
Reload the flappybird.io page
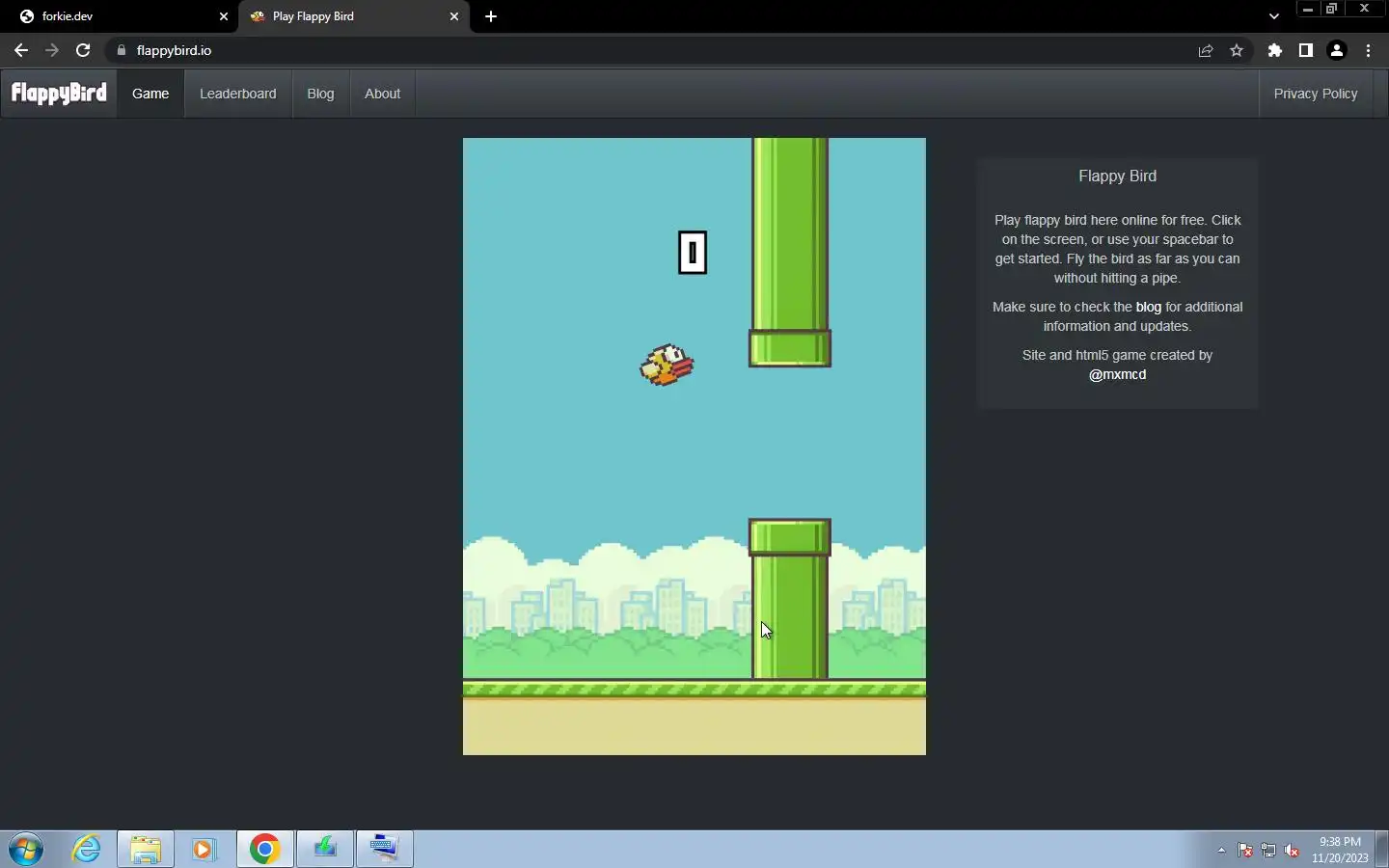(x=83, y=50)
